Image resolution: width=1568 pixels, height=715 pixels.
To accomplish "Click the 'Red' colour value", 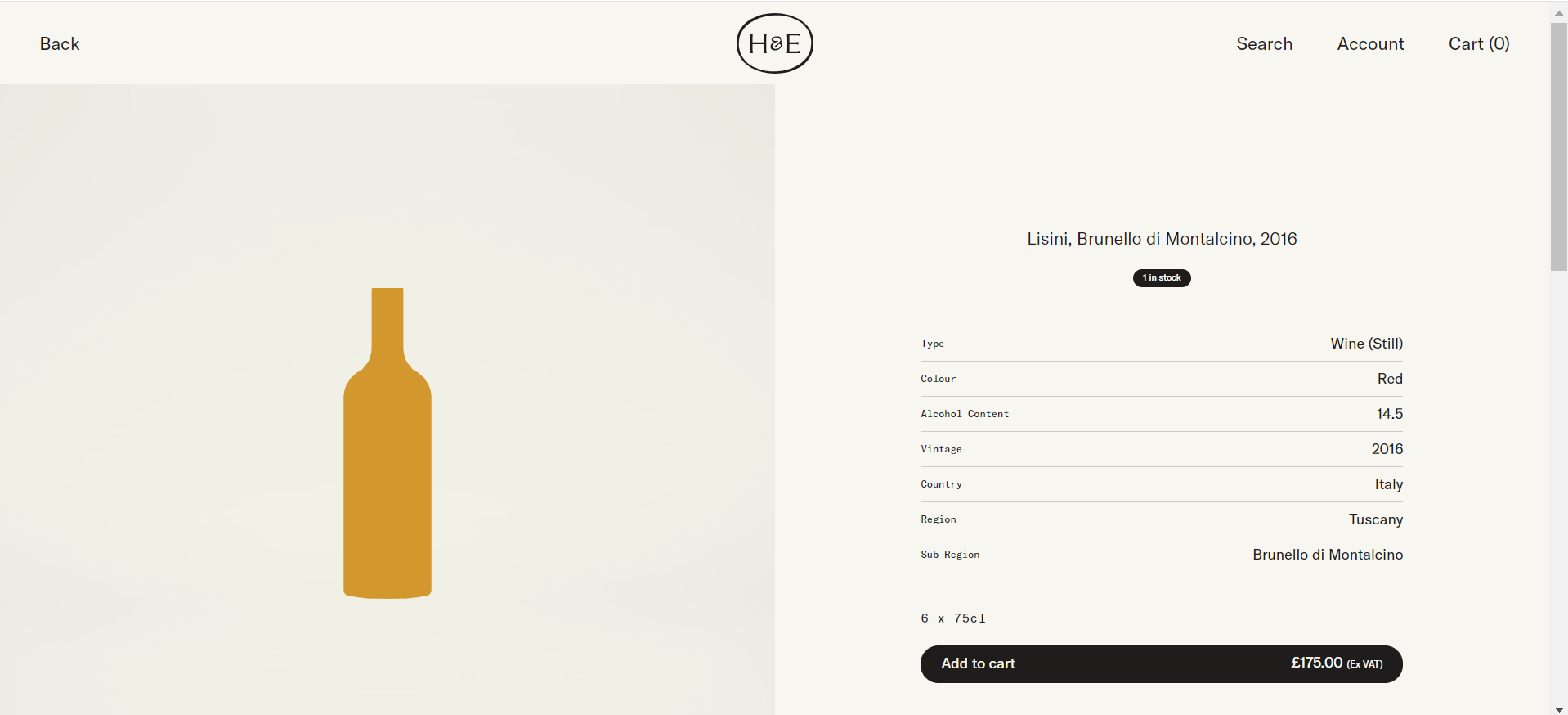I will [1390, 379].
